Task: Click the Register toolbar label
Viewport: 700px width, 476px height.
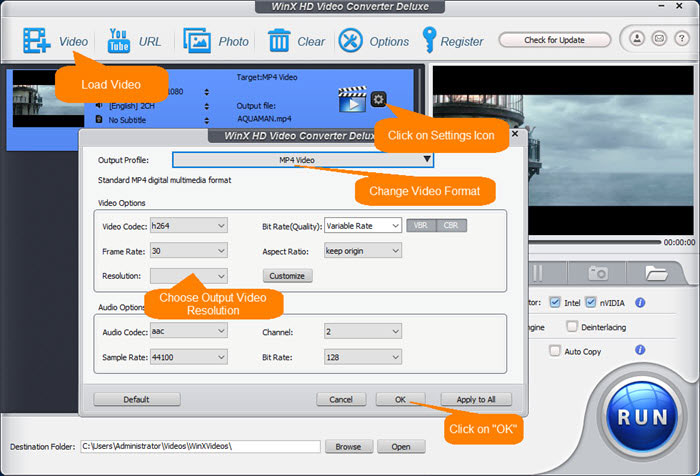Action: (x=462, y=42)
